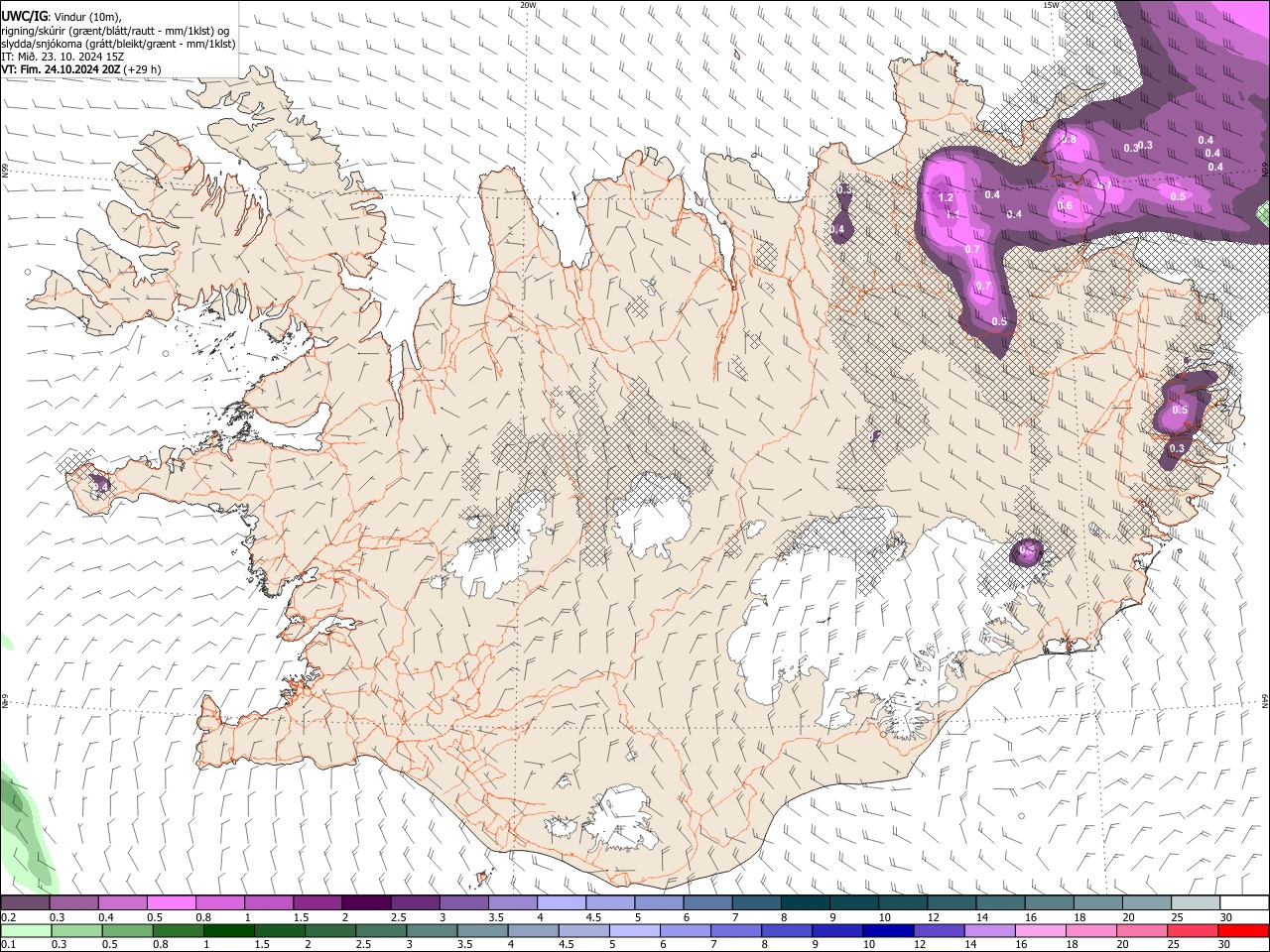Image resolution: width=1270 pixels, height=952 pixels.
Task: Click the white 30 swatch in the snow scale
Action: click(x=1243, y=902)
